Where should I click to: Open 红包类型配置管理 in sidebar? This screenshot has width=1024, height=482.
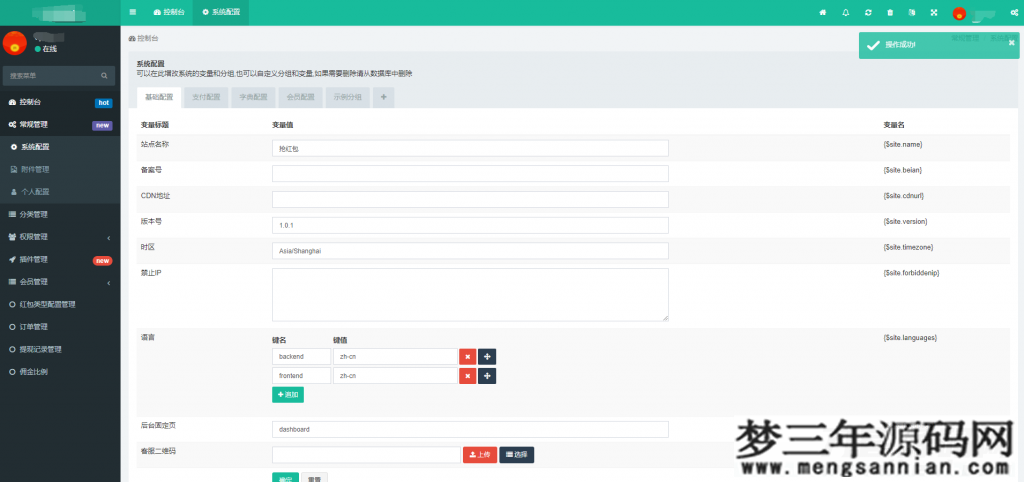click(60, 304)
